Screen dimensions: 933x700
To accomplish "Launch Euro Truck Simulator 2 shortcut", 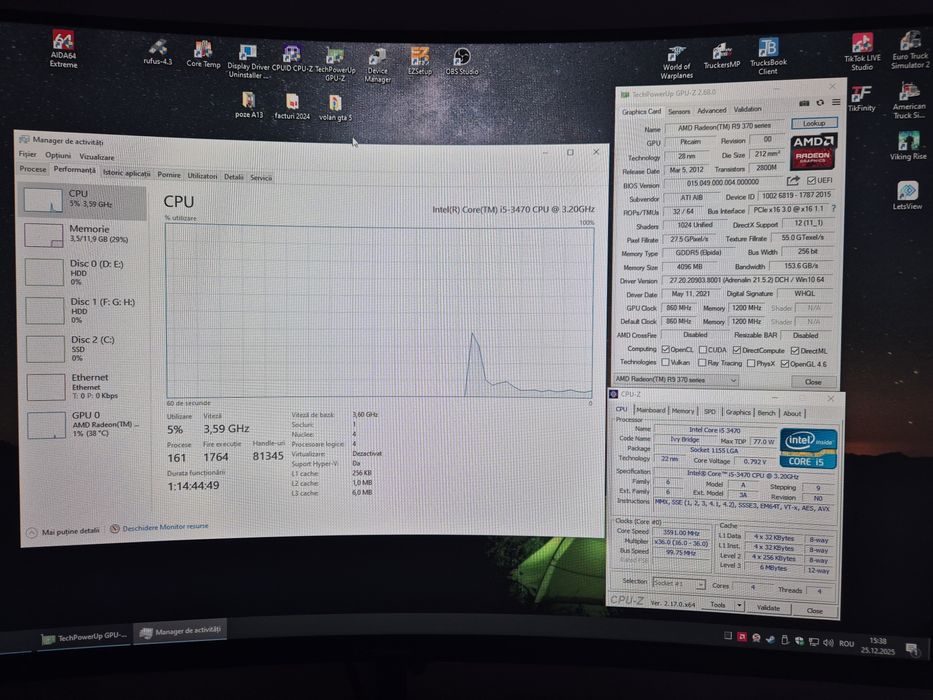I will [910, 51].
